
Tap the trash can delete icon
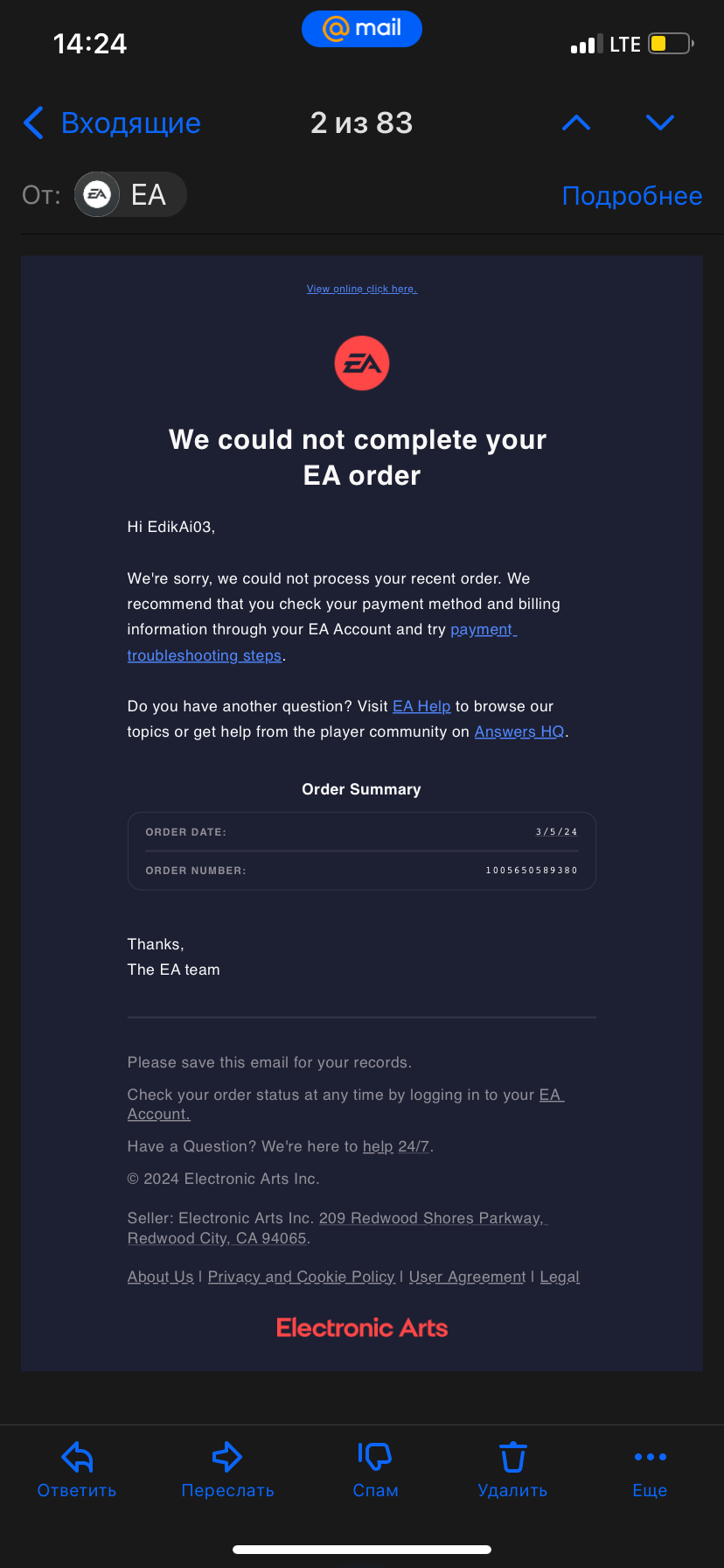click(512, 1457)
